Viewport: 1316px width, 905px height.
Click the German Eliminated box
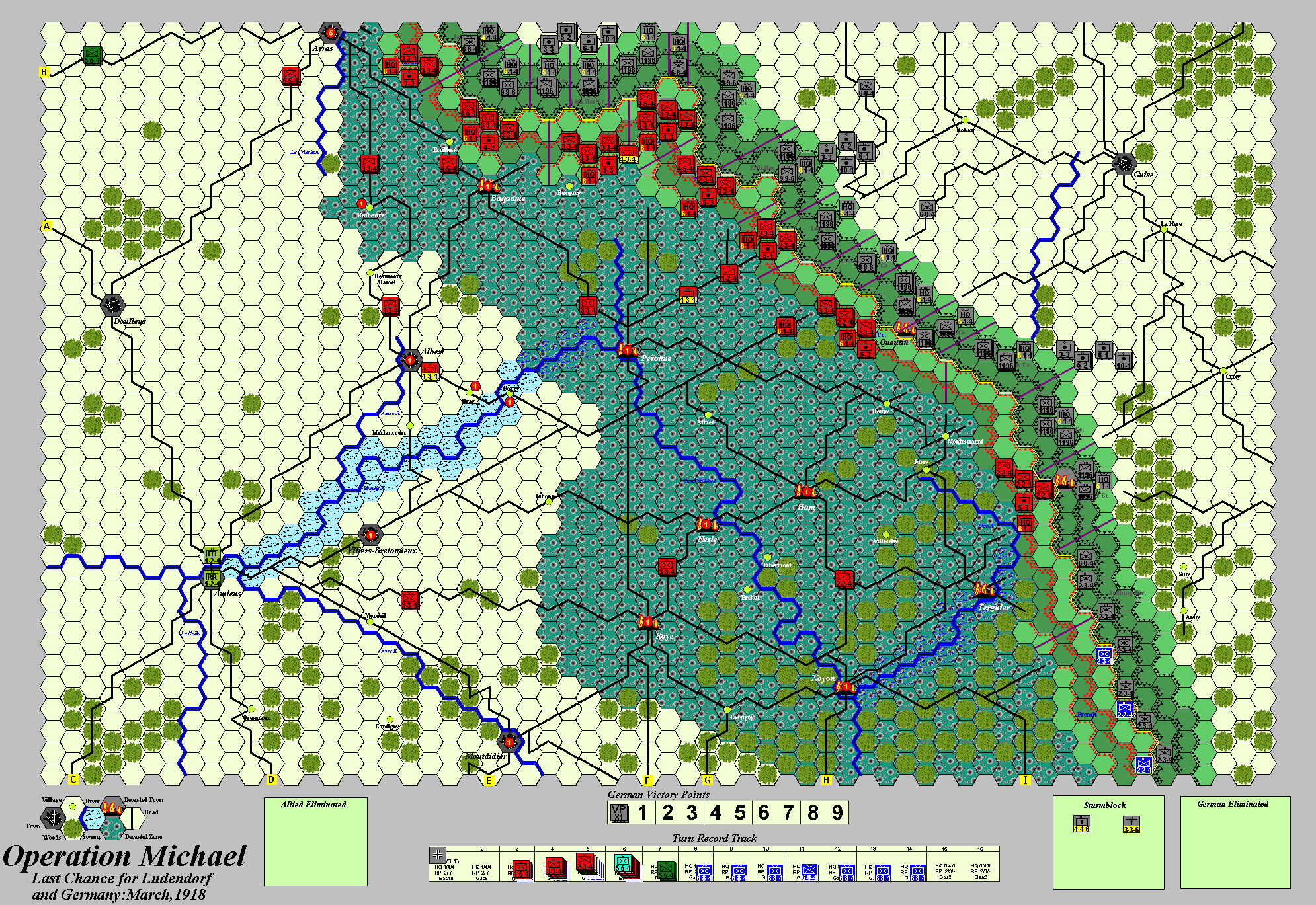(1235, 842)
